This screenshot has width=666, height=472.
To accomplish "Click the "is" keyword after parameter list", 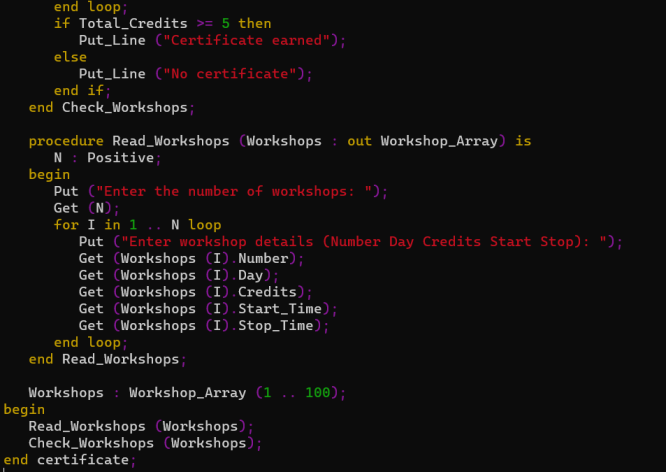I will (523, 141).
